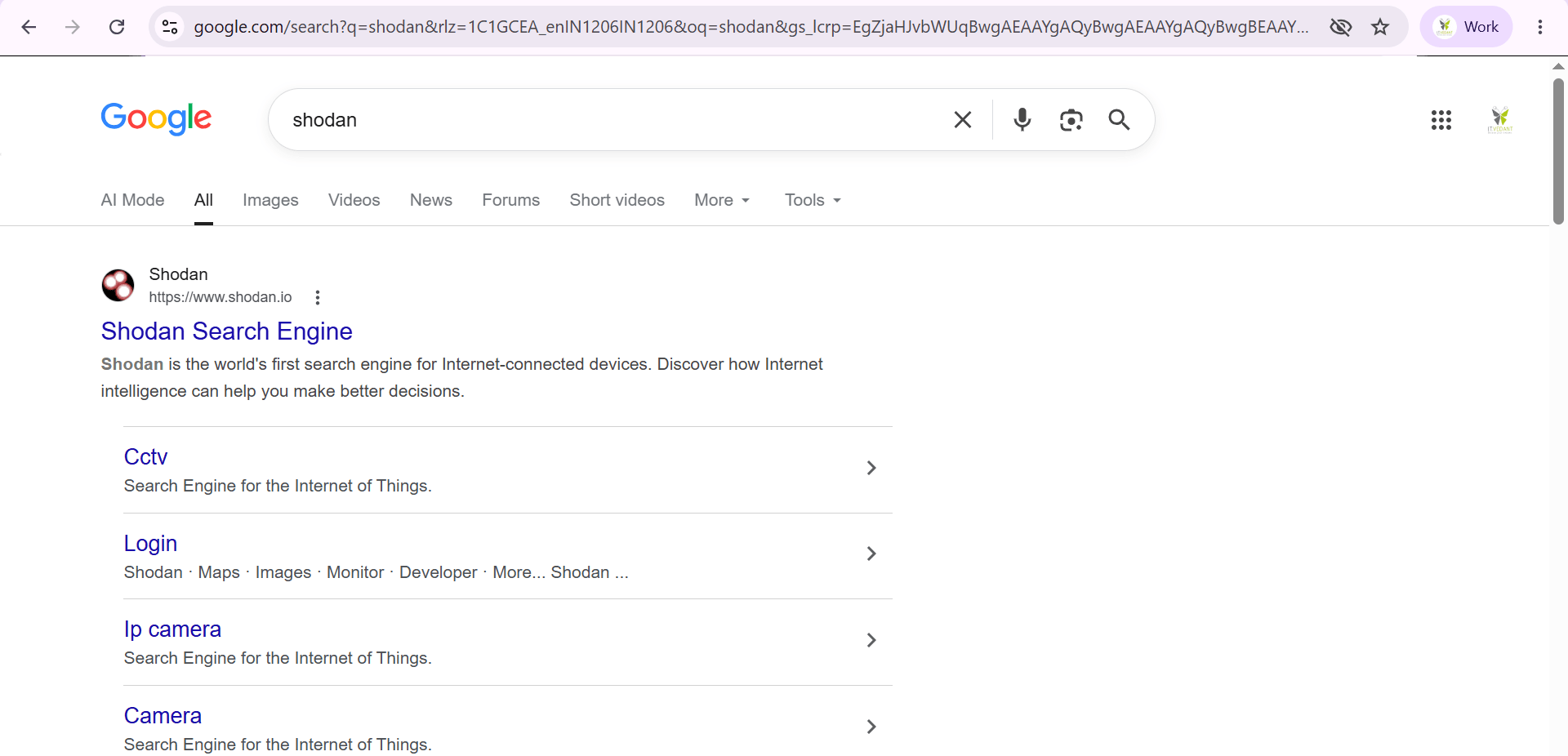This screenshot has height=756, width=1568.
Task: Submit search with the magnifier icon
Action: [1119, 120]
